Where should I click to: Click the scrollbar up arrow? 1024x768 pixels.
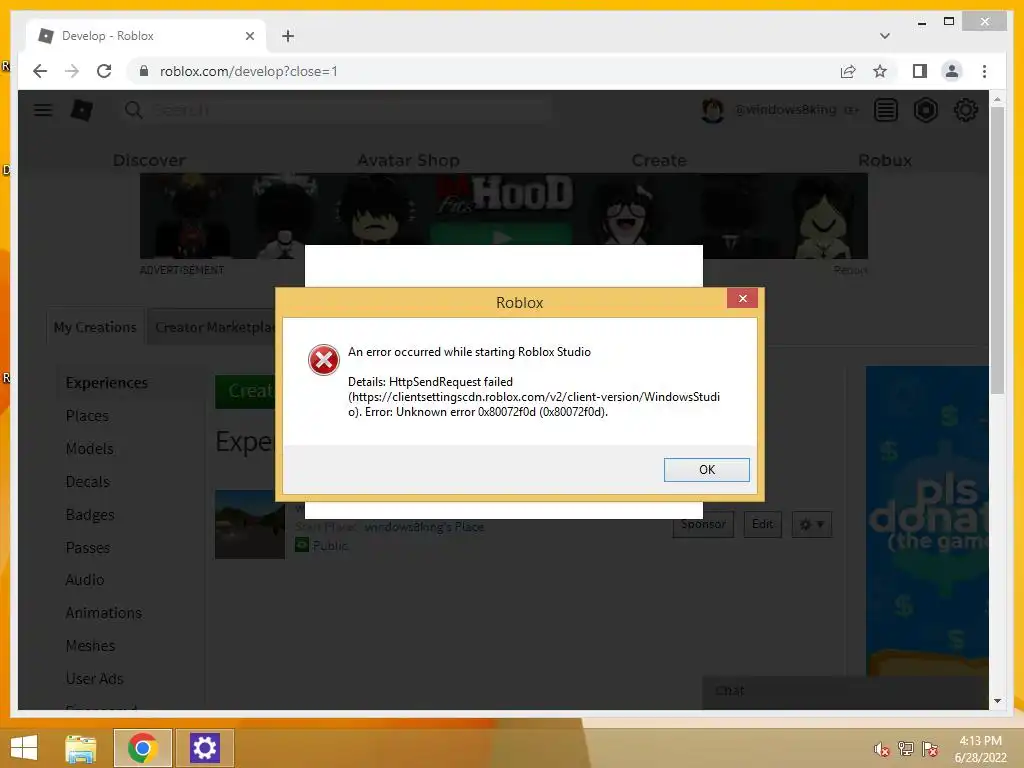click(997, 99)
